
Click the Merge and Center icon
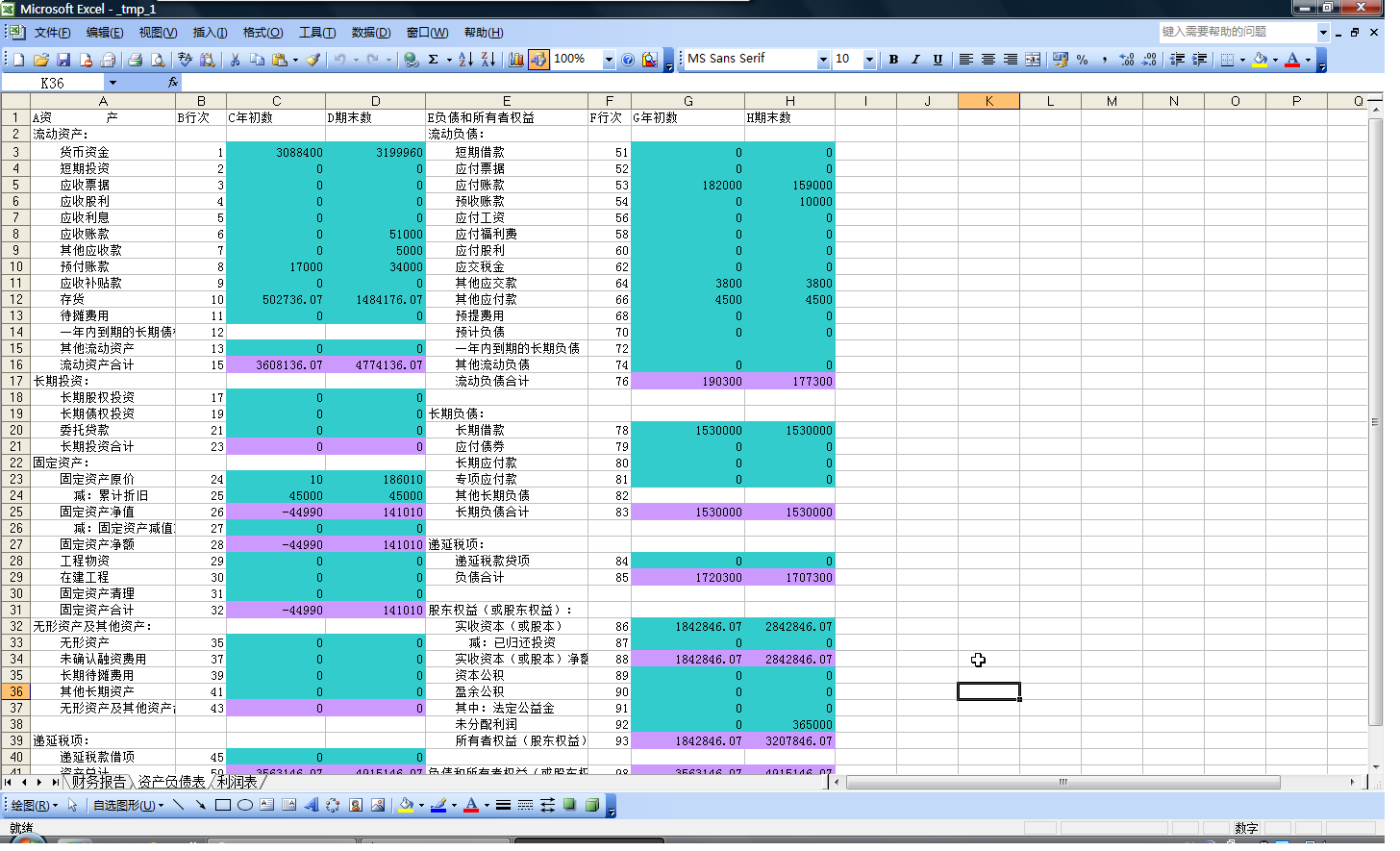(x=1033, y=60)
